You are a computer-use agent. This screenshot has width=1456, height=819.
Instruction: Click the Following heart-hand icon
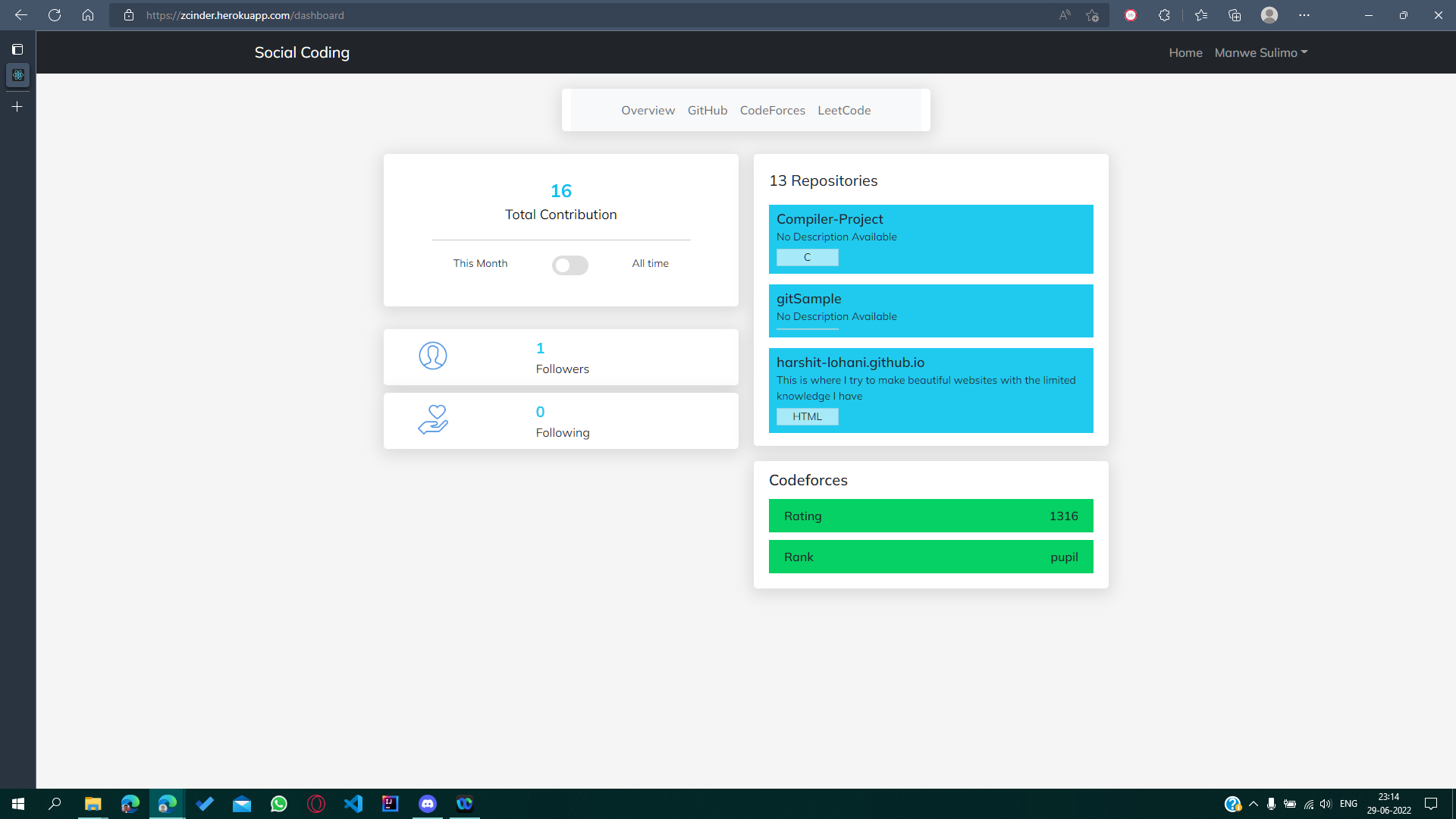pos(433,420)
